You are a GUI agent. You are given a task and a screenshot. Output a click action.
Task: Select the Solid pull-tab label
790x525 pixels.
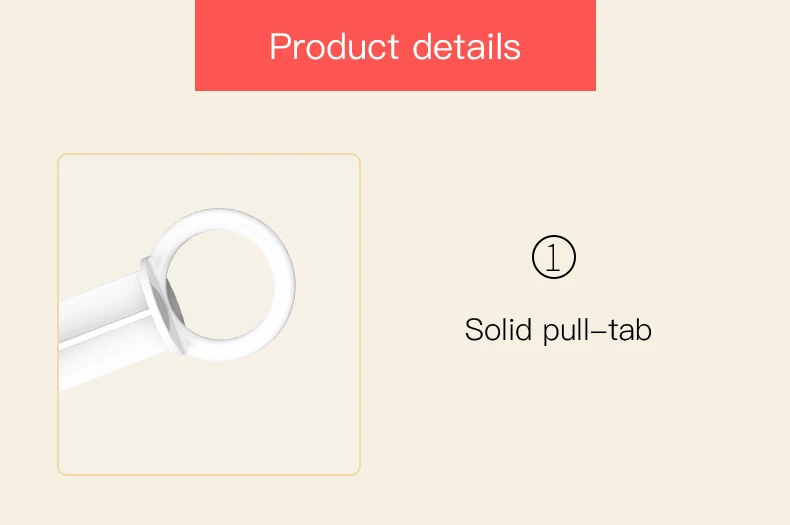pyautogui.click(x=558, y=331)
